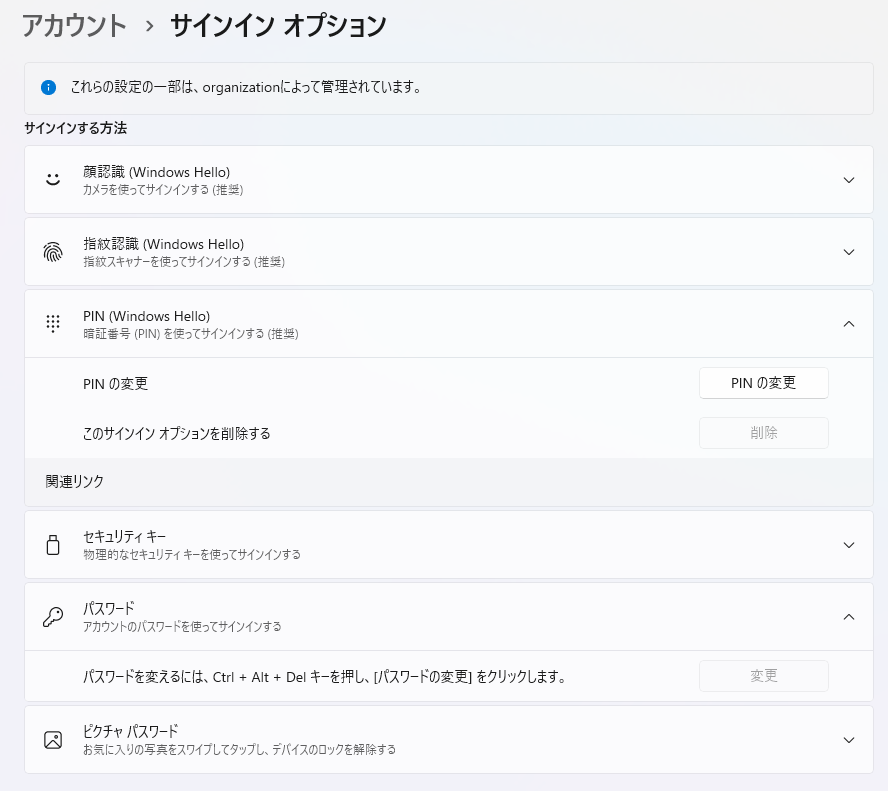
Task: Click the 変更 button in the password row
Action: [763, 676]
